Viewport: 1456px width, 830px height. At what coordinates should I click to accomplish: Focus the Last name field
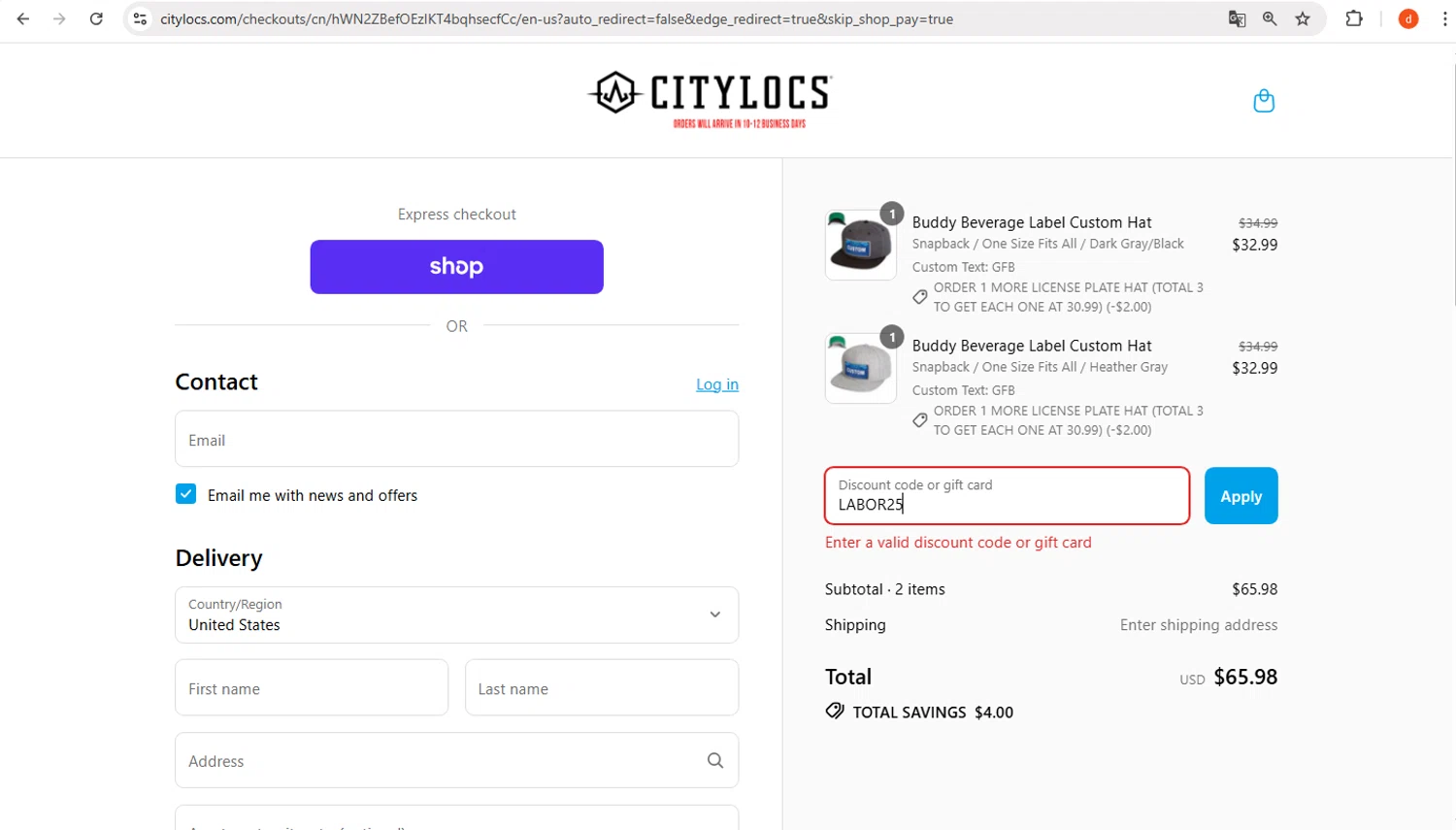[x=602, y=687]
